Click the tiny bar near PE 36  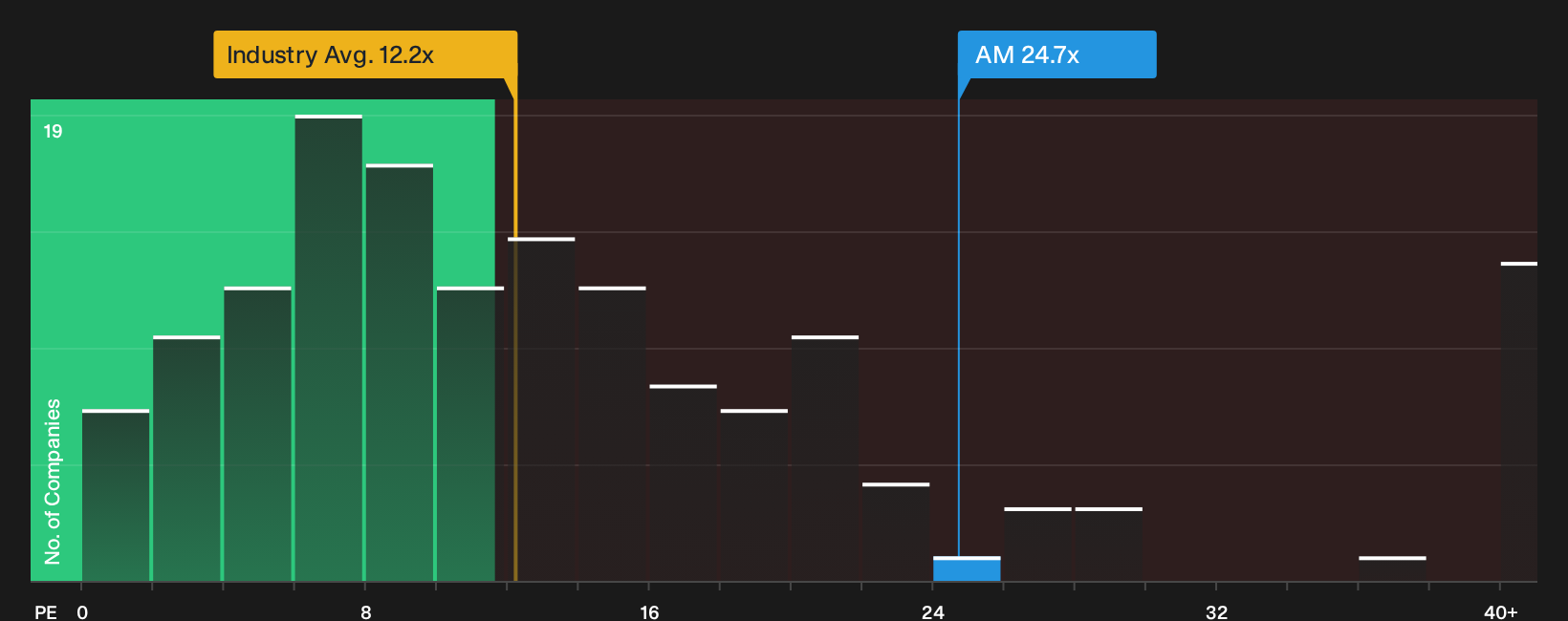click(x=1392, y=568)
